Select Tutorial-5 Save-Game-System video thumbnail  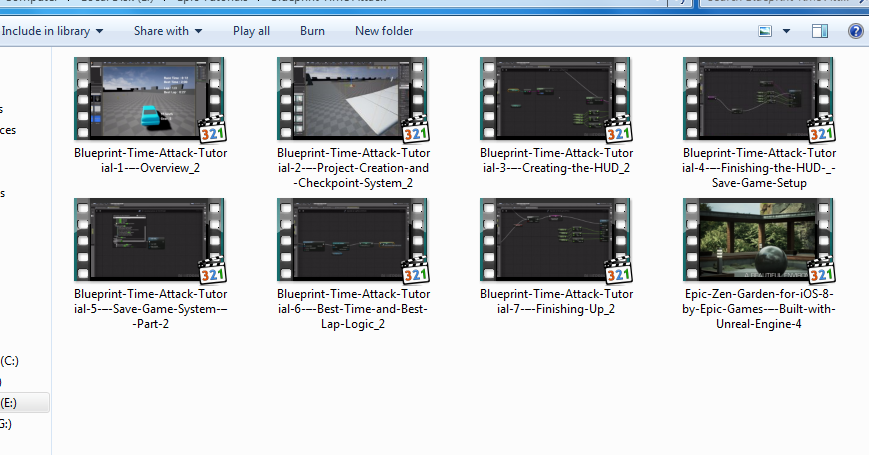pyautogui.click(x=150, y=240)
